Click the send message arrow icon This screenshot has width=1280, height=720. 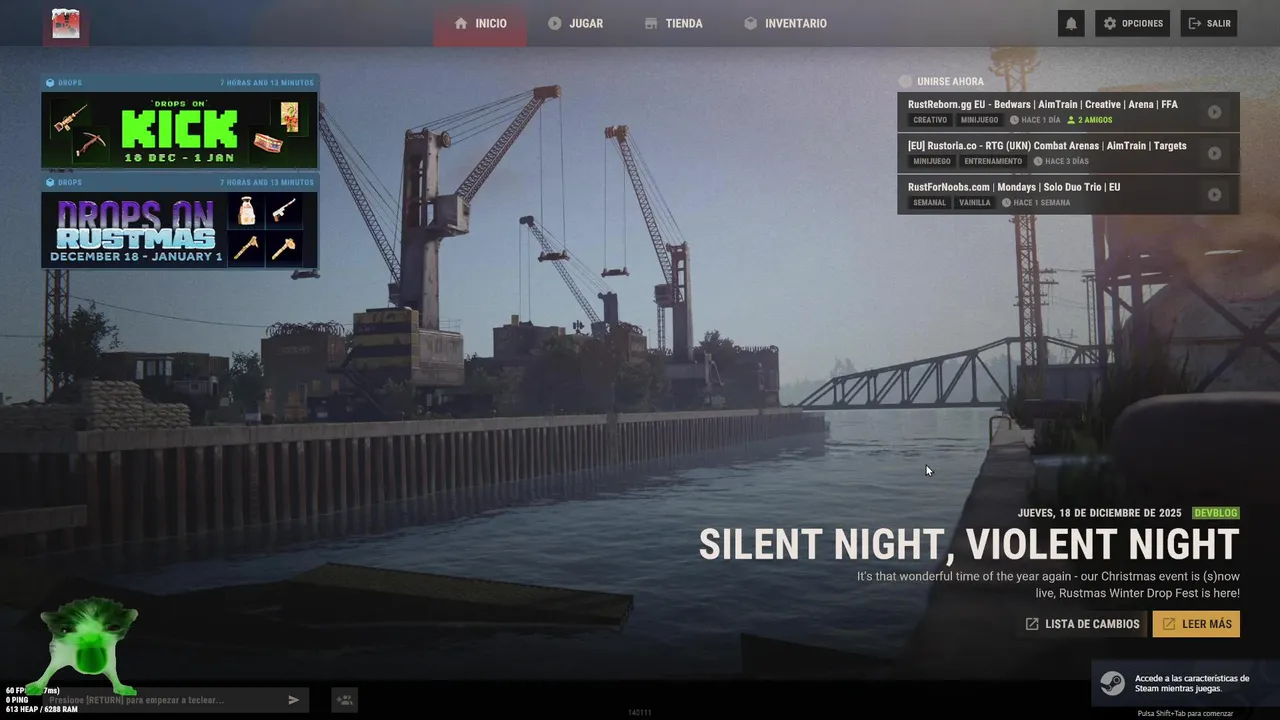click(x=294, y=700)
